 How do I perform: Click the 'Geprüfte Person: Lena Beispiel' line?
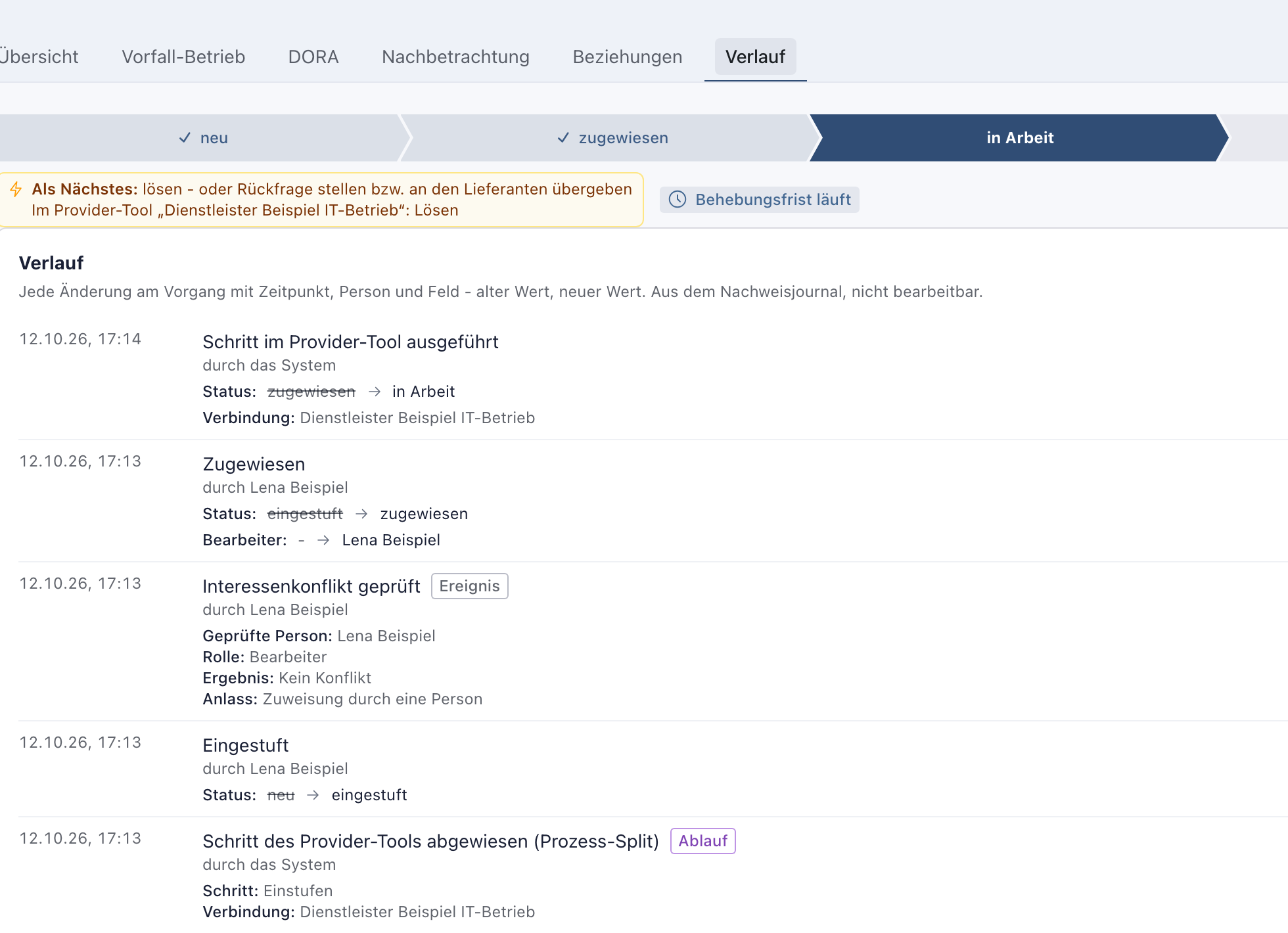click(x=319, y=636)
